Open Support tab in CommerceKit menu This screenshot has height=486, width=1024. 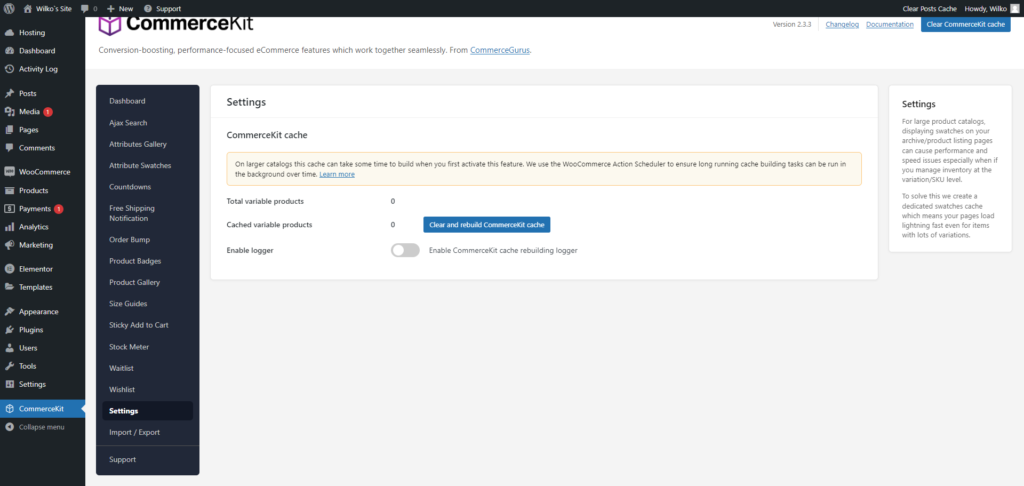click(123, 460)
